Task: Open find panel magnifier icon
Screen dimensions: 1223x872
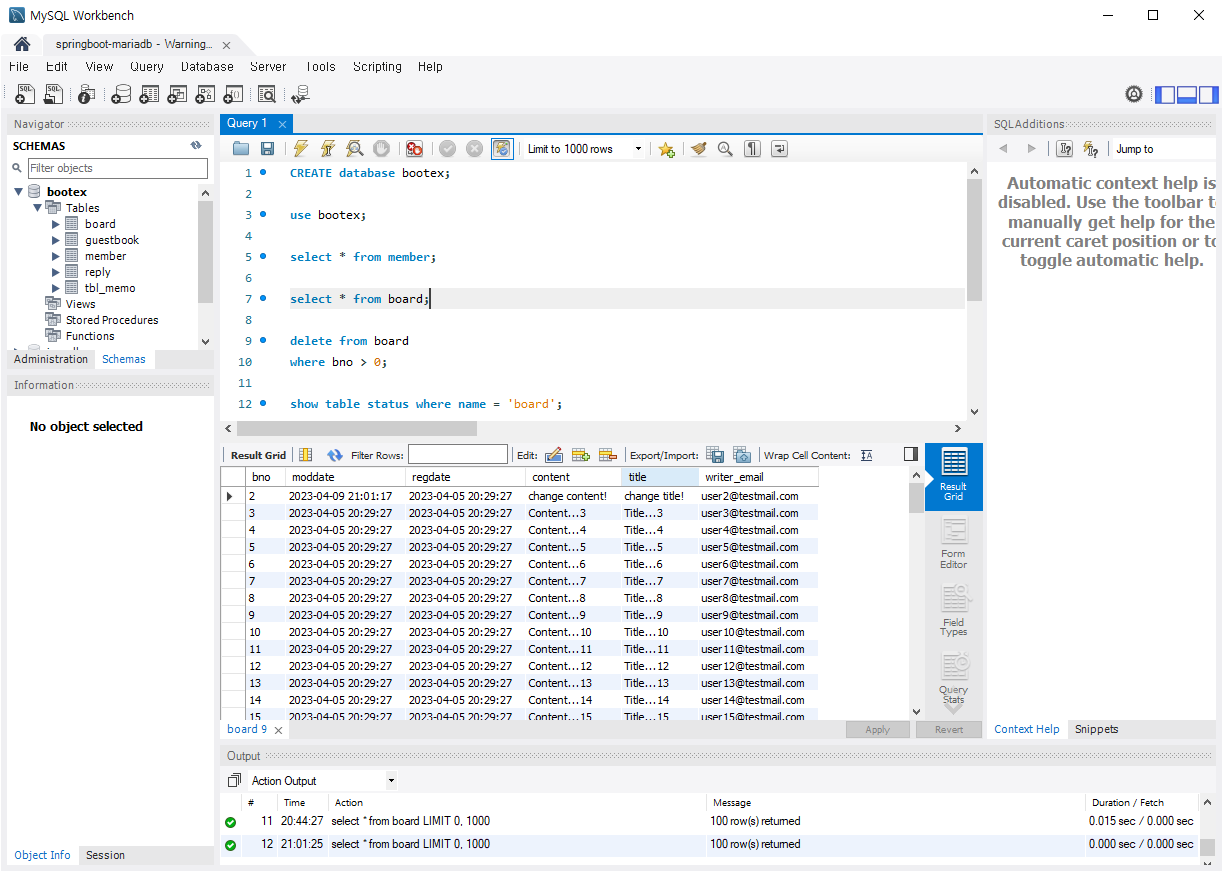Action: click(x=725, y=149)
